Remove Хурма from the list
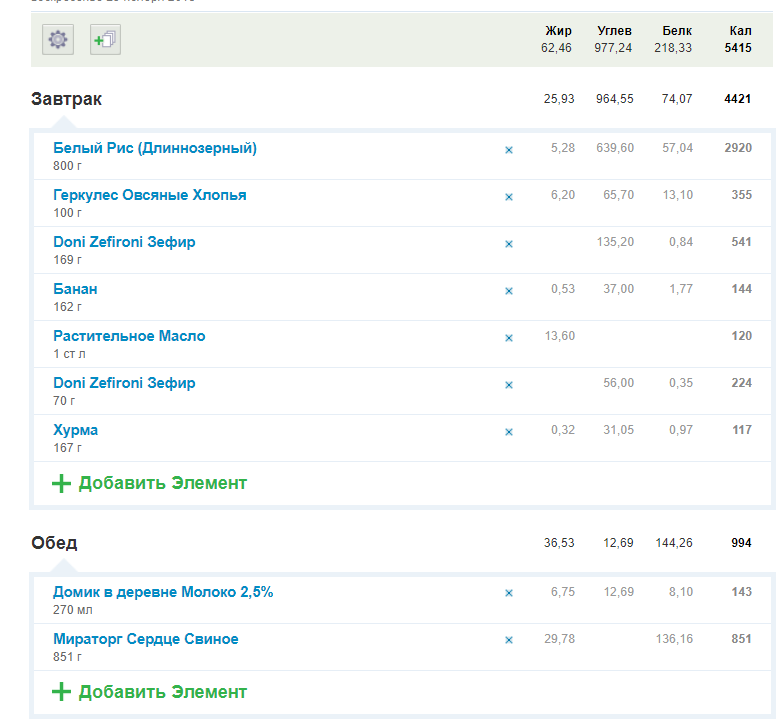 tap(508, 432)
